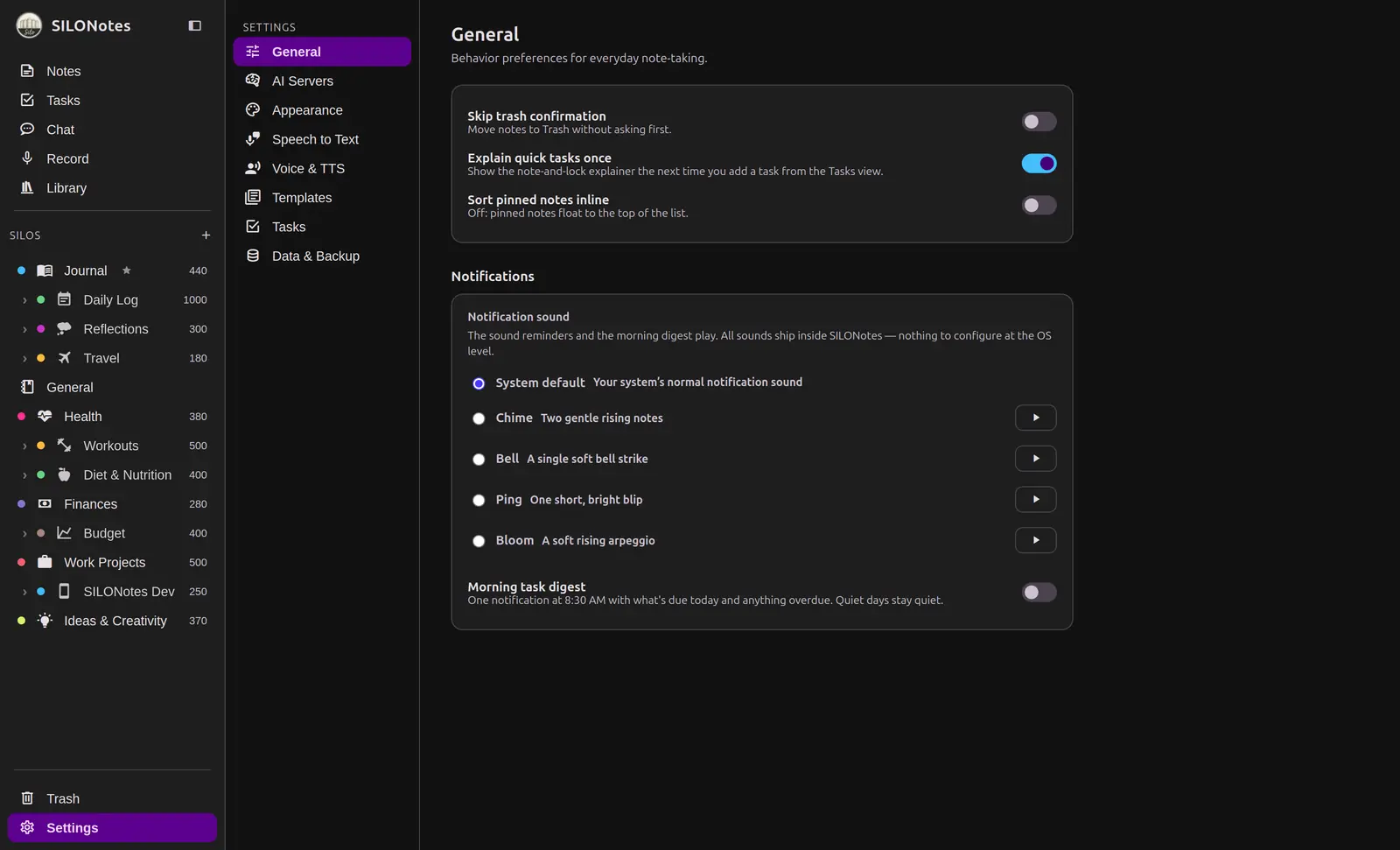Viewport: 1400px width, 850px height.
Task: Open Tasks in the settings menu
Action: tap(322, 227)
